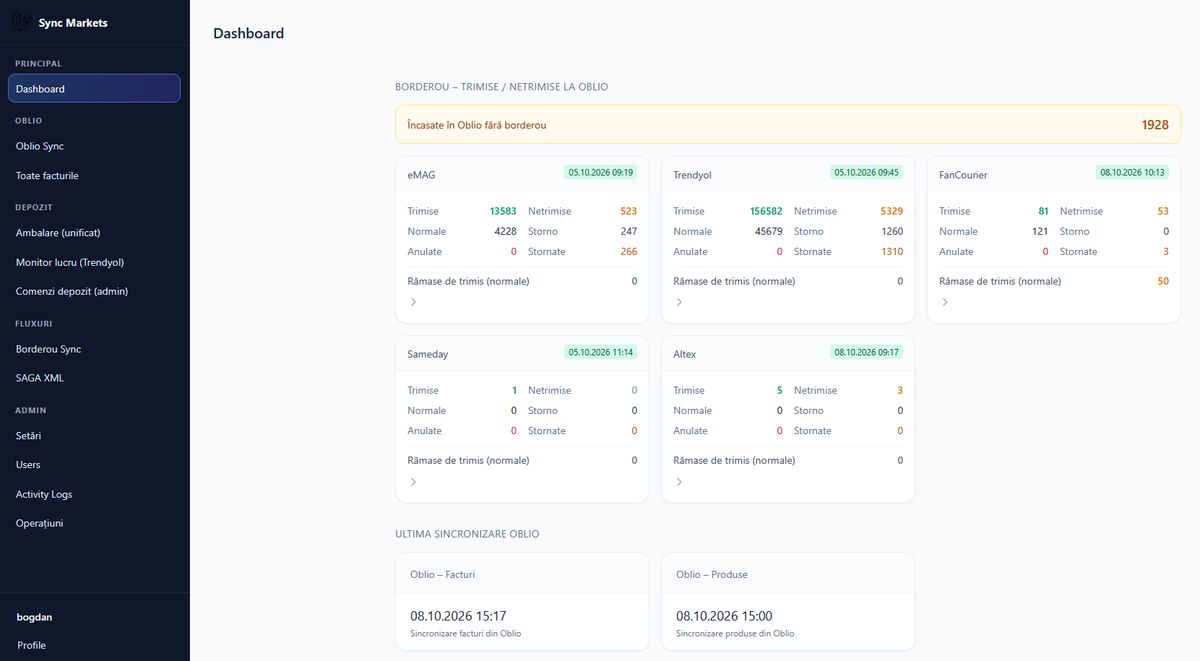Open the Dashboard sidebar item
1200x661 pixels.
(x=94, y=88)
